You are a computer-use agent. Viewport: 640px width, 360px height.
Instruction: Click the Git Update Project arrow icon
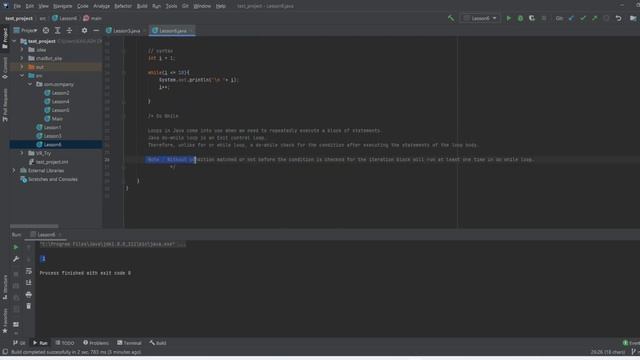571,18
